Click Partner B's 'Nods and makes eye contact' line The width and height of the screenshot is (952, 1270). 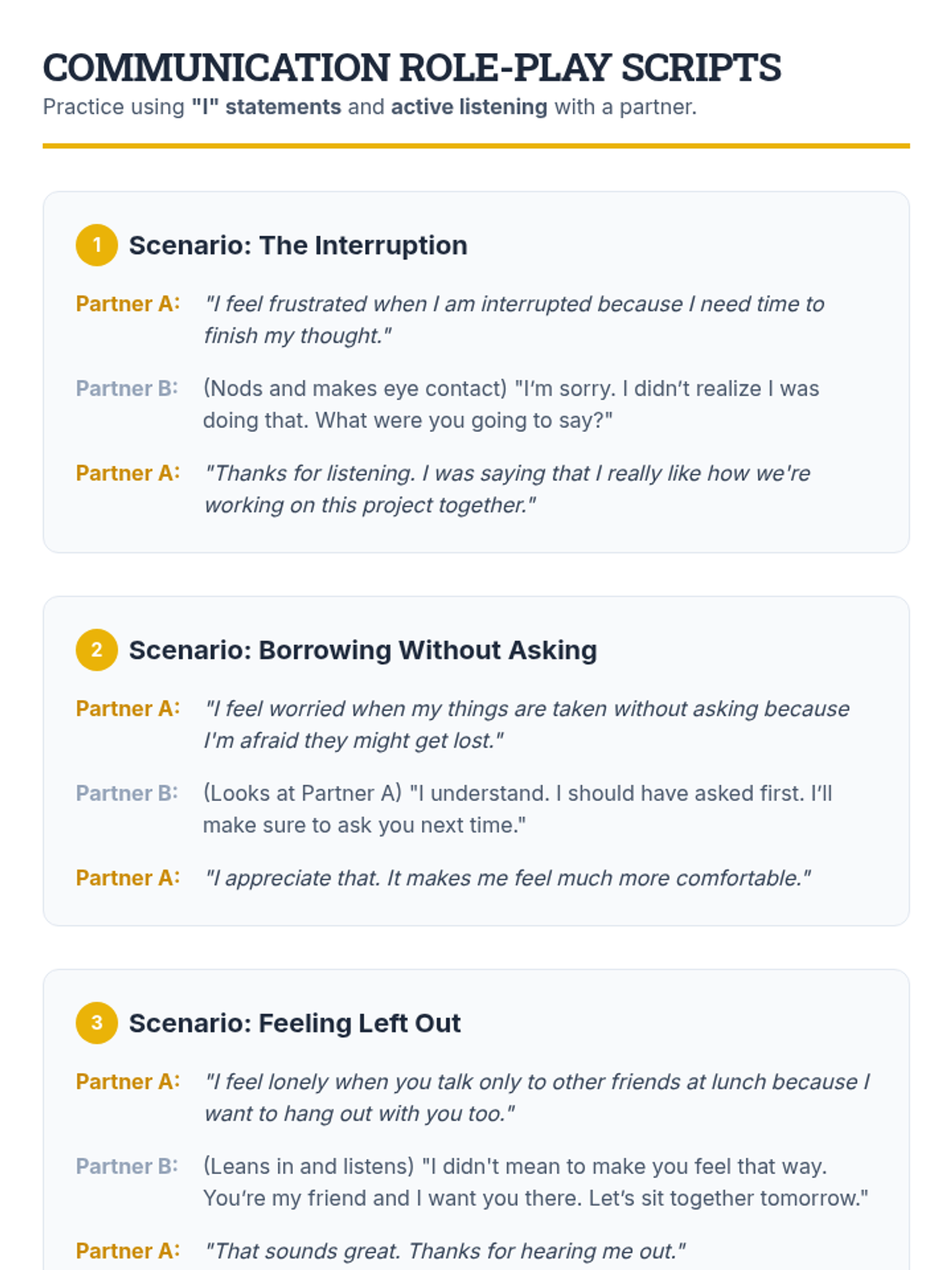pyautogui.click(x=511, y=404)
